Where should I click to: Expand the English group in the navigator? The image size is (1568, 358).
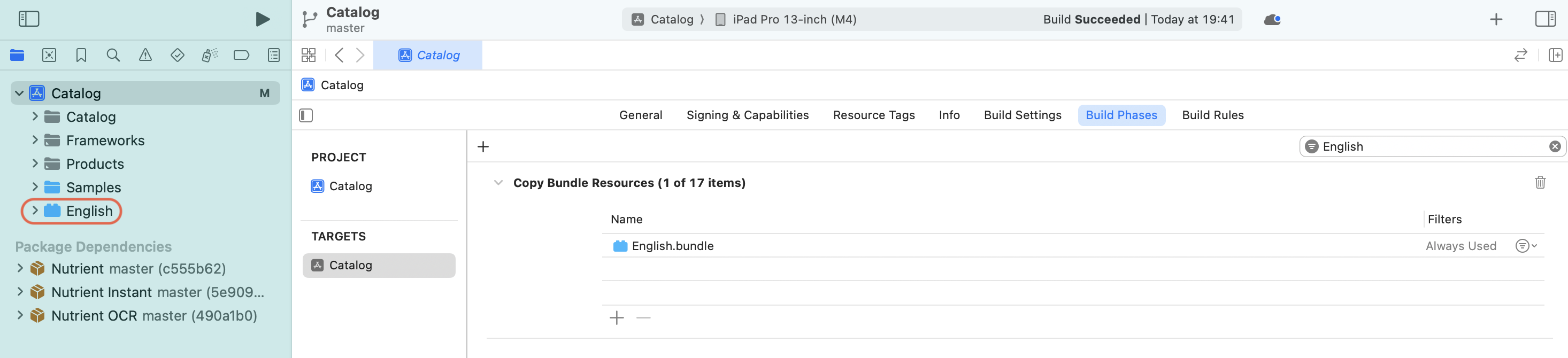click(35, 211)
